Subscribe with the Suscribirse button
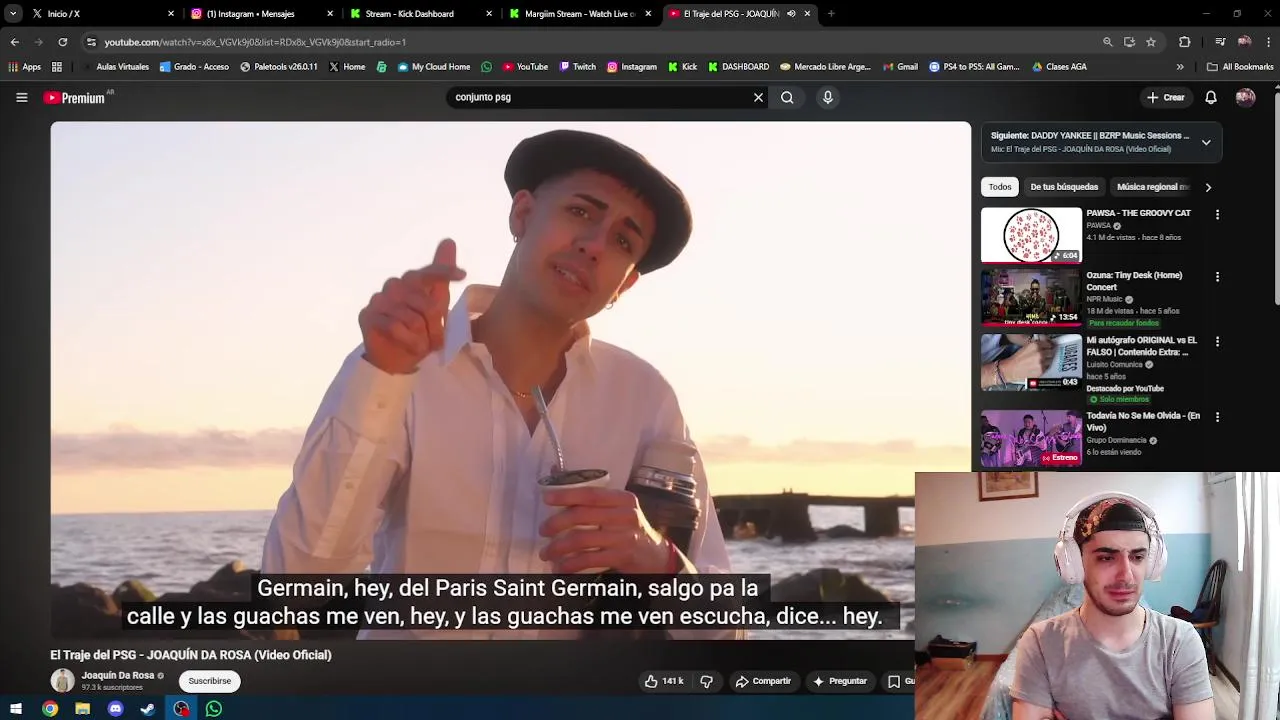 (210, 681)
